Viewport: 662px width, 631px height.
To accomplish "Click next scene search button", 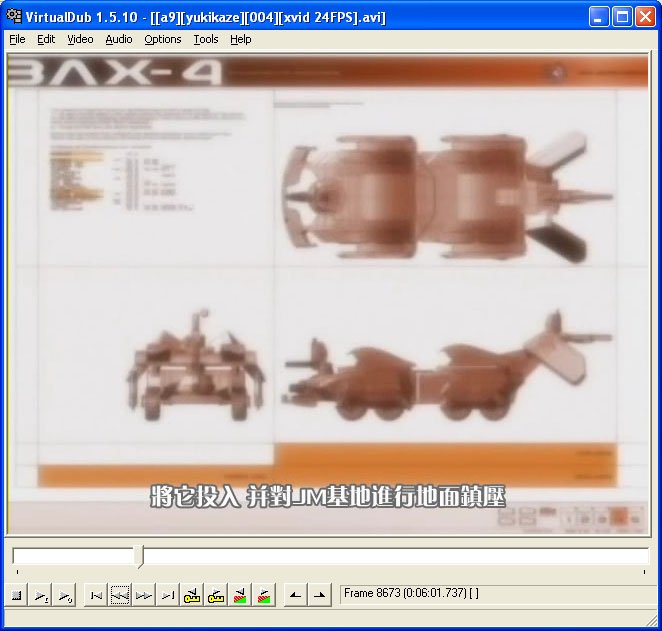I will click(264, 595).
